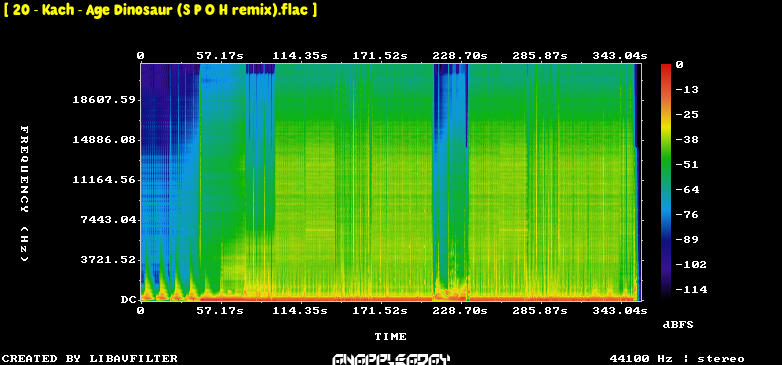The image size is (782, 365).
Task: Click the 3721.52 frequency axis label
Action: [x=108, y=259]
